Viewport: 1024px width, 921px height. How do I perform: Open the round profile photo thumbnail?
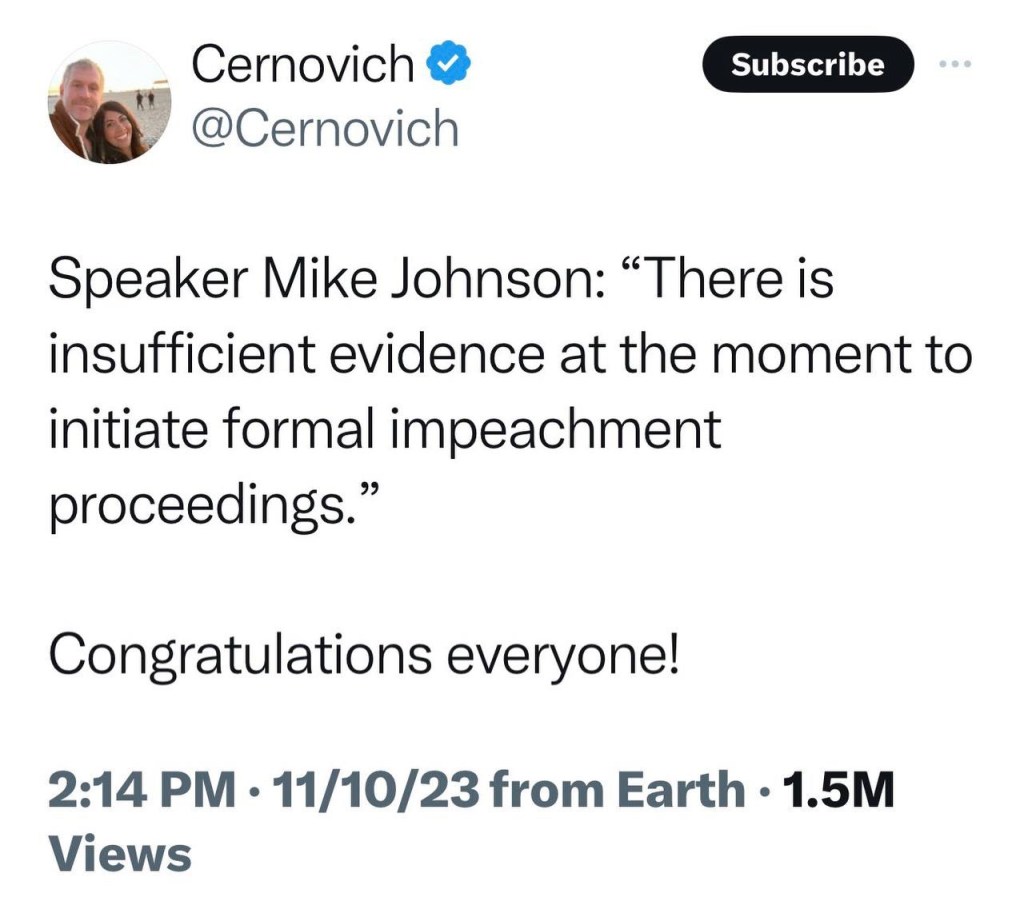click(x=108, y=102)
